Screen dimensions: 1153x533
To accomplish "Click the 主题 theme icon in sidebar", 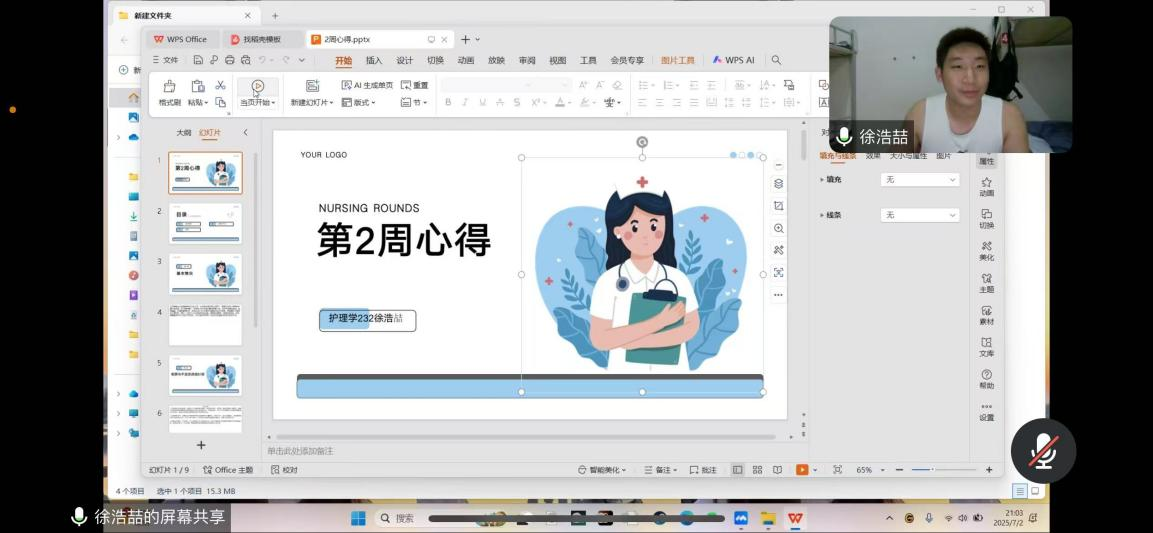I will [x=986, y=282].
